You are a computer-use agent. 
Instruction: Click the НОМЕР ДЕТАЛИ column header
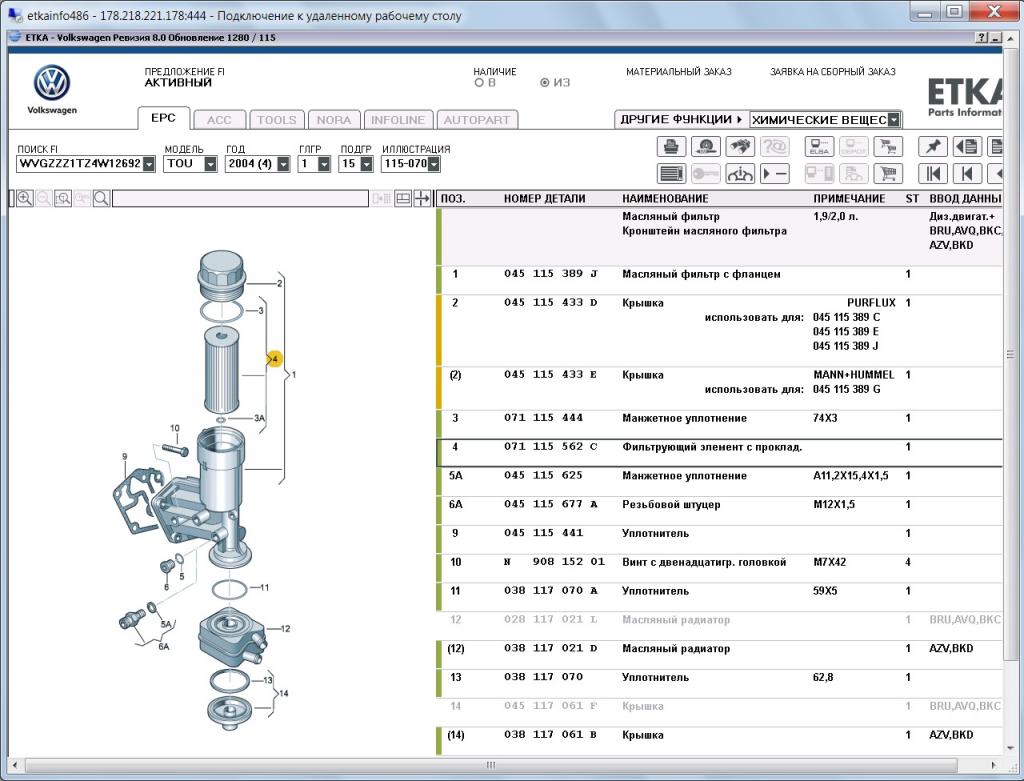pyautogui.click(x=544, y=199)
